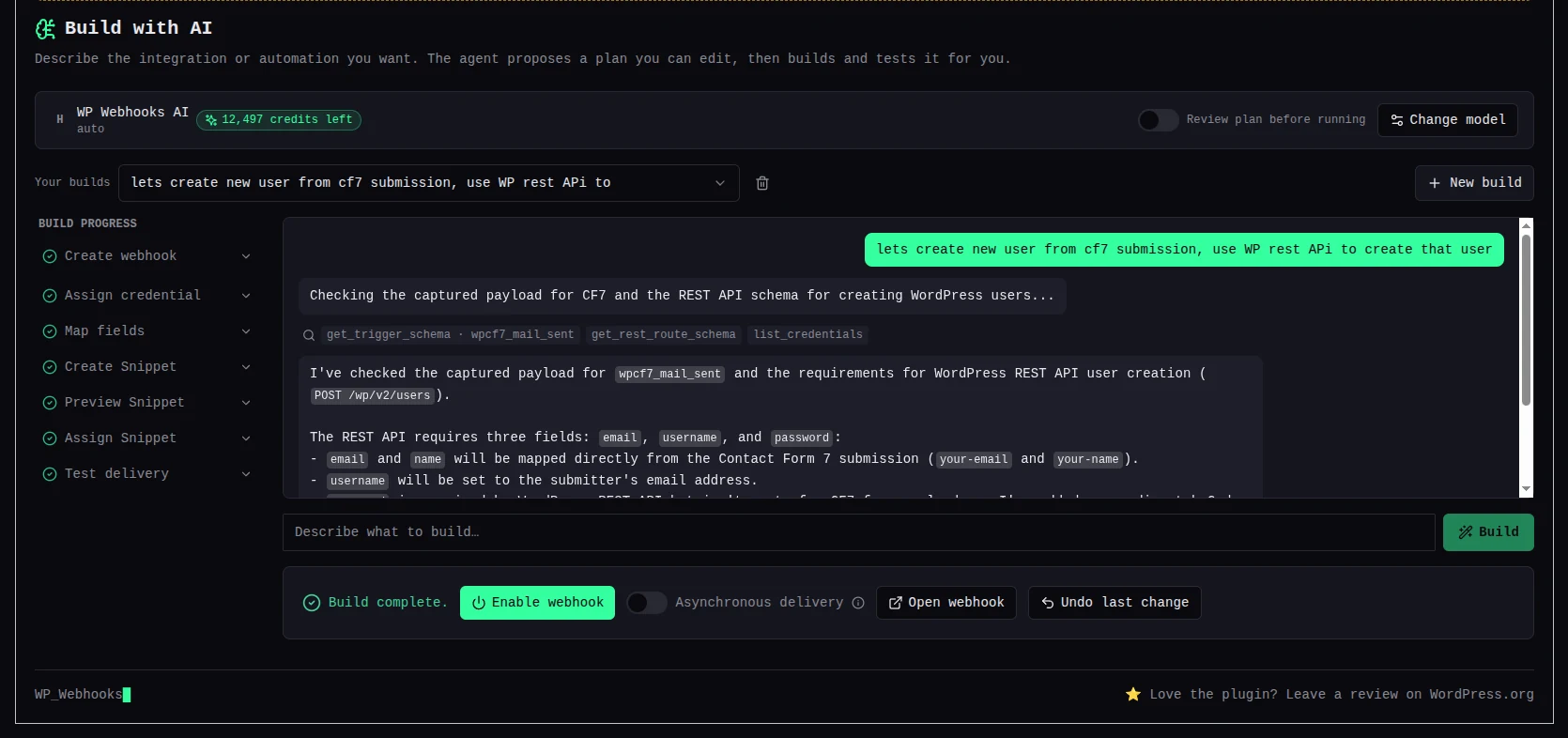Expand the Create webhook step chevron

[246, 256]
